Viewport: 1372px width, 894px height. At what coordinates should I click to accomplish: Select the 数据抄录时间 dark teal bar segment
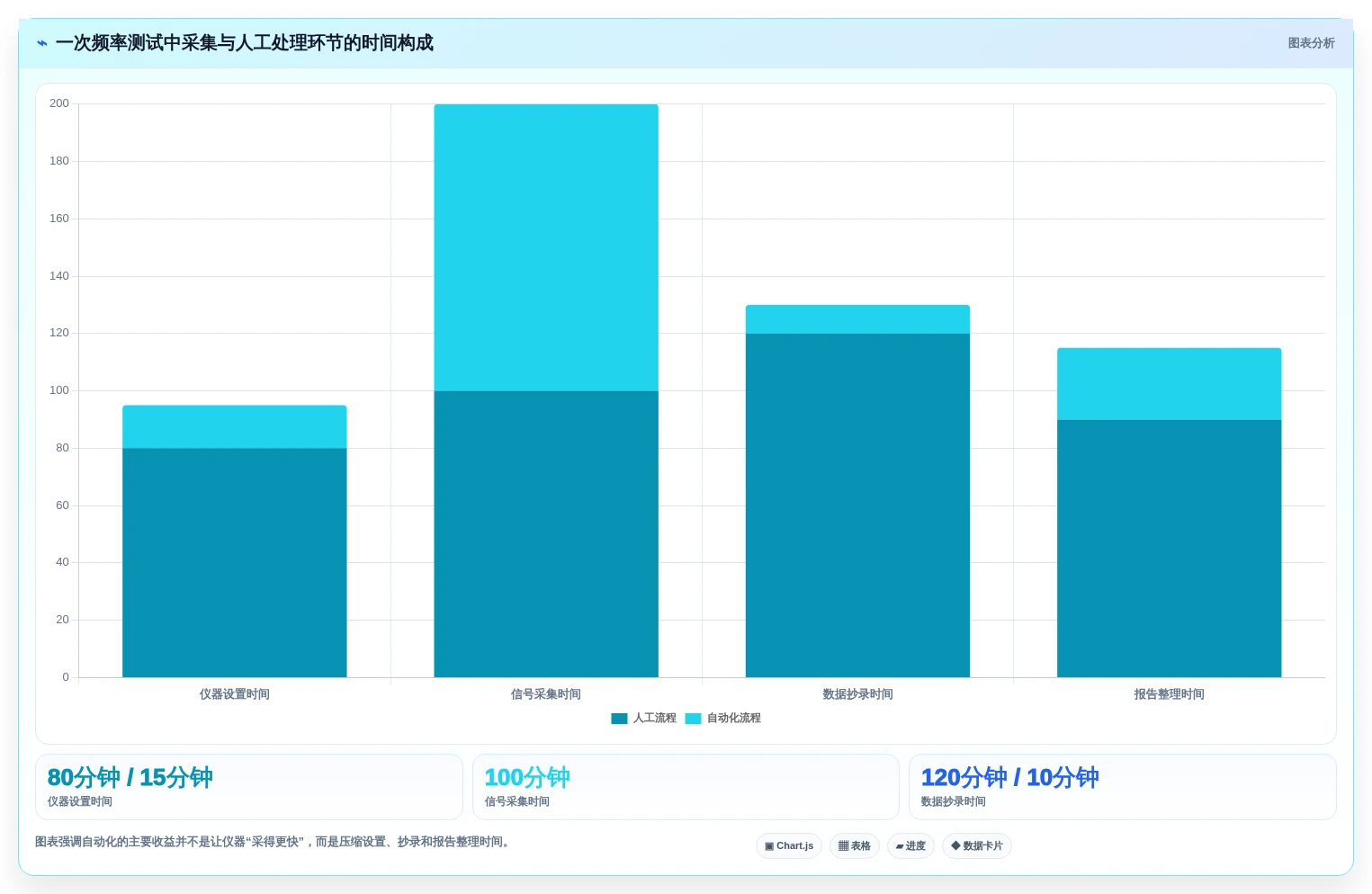point(857,505)
